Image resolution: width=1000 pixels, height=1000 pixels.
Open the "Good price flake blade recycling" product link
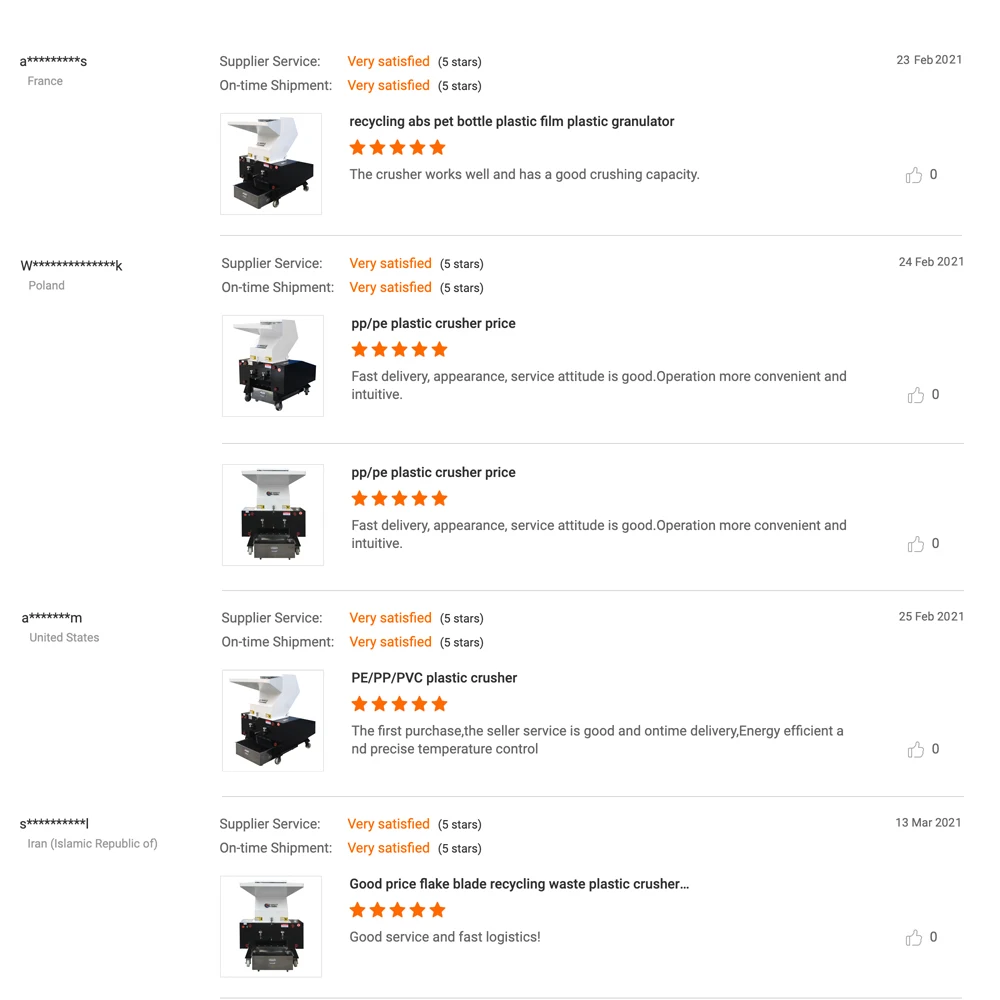[x=519, y=884]
